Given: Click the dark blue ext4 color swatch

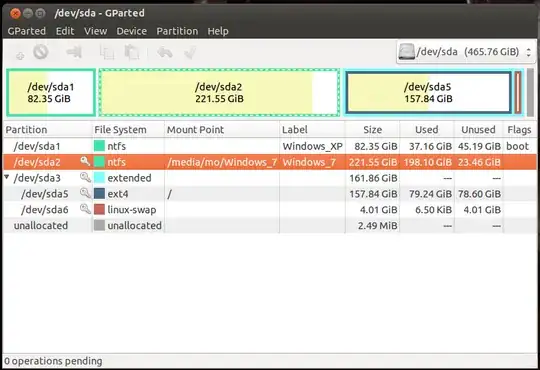Looking at the screenshot, I should tap(99, 193).
